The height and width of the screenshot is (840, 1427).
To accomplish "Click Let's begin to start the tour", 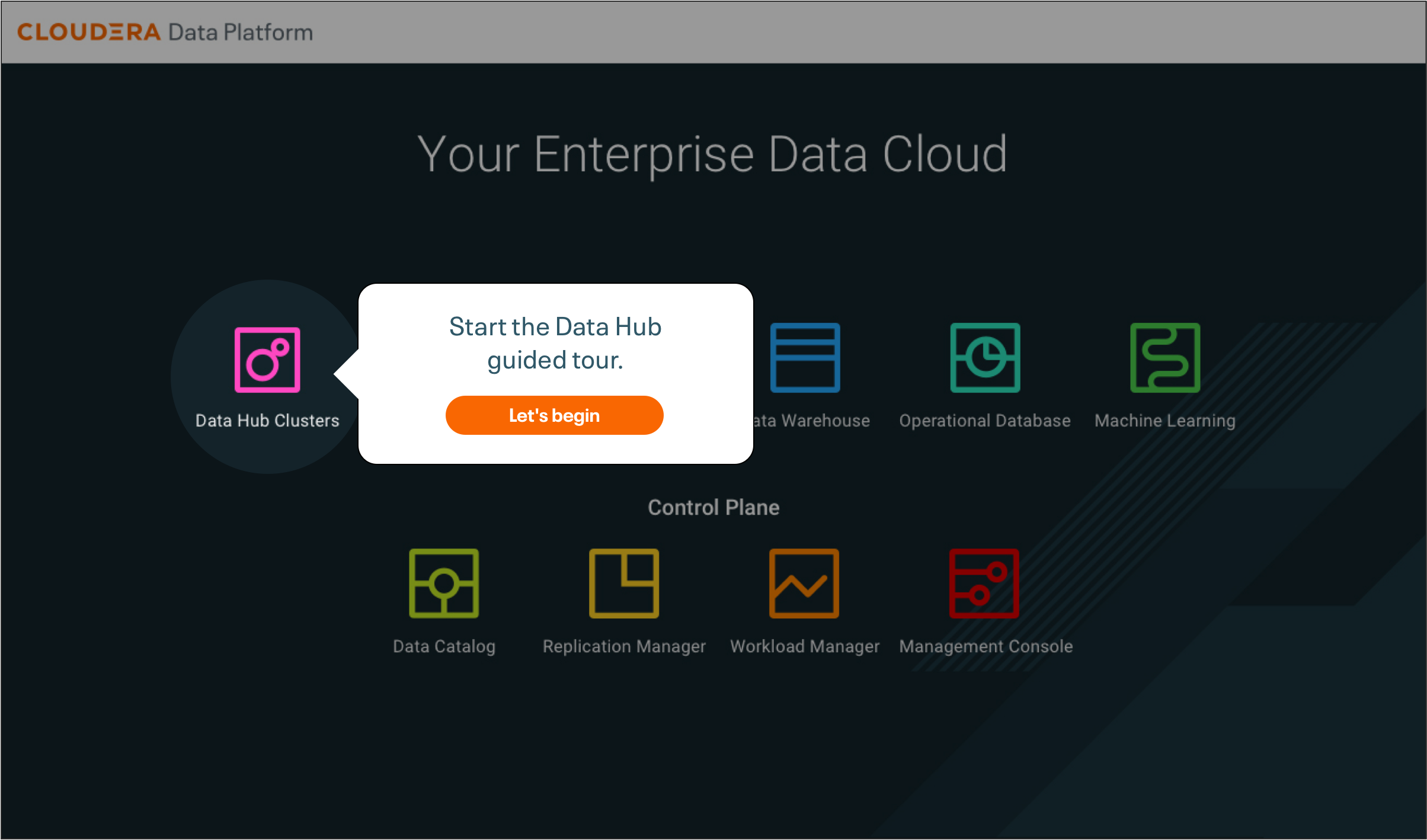I will coord(554,415).
